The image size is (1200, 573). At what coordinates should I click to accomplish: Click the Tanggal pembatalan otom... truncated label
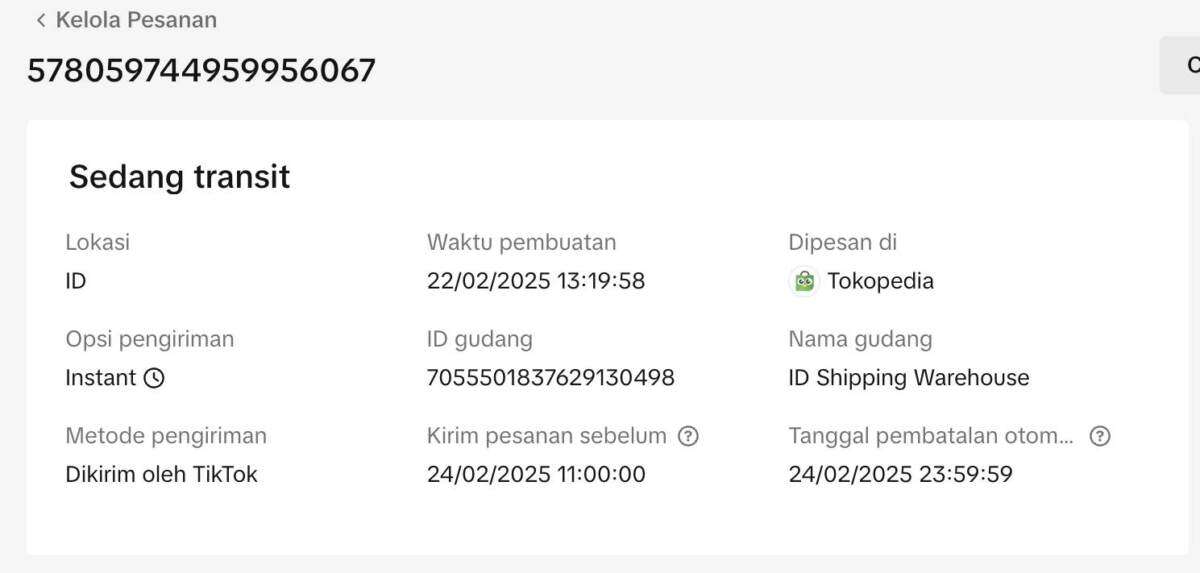(932, 436)
